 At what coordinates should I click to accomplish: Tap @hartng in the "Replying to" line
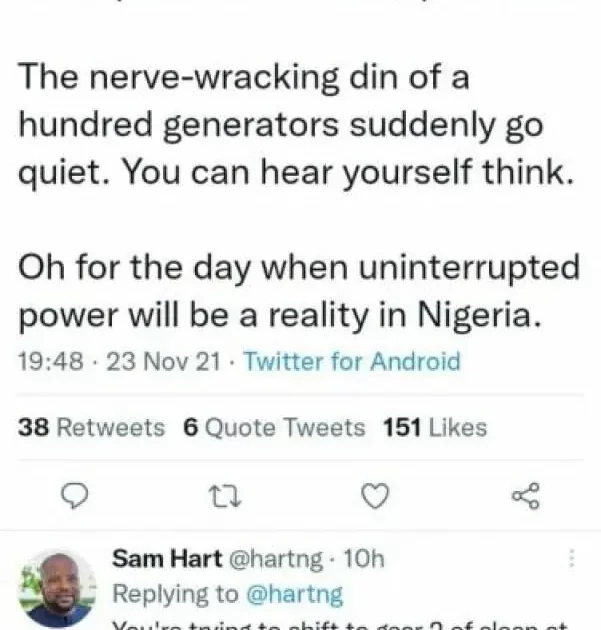[x=295, y=594]
